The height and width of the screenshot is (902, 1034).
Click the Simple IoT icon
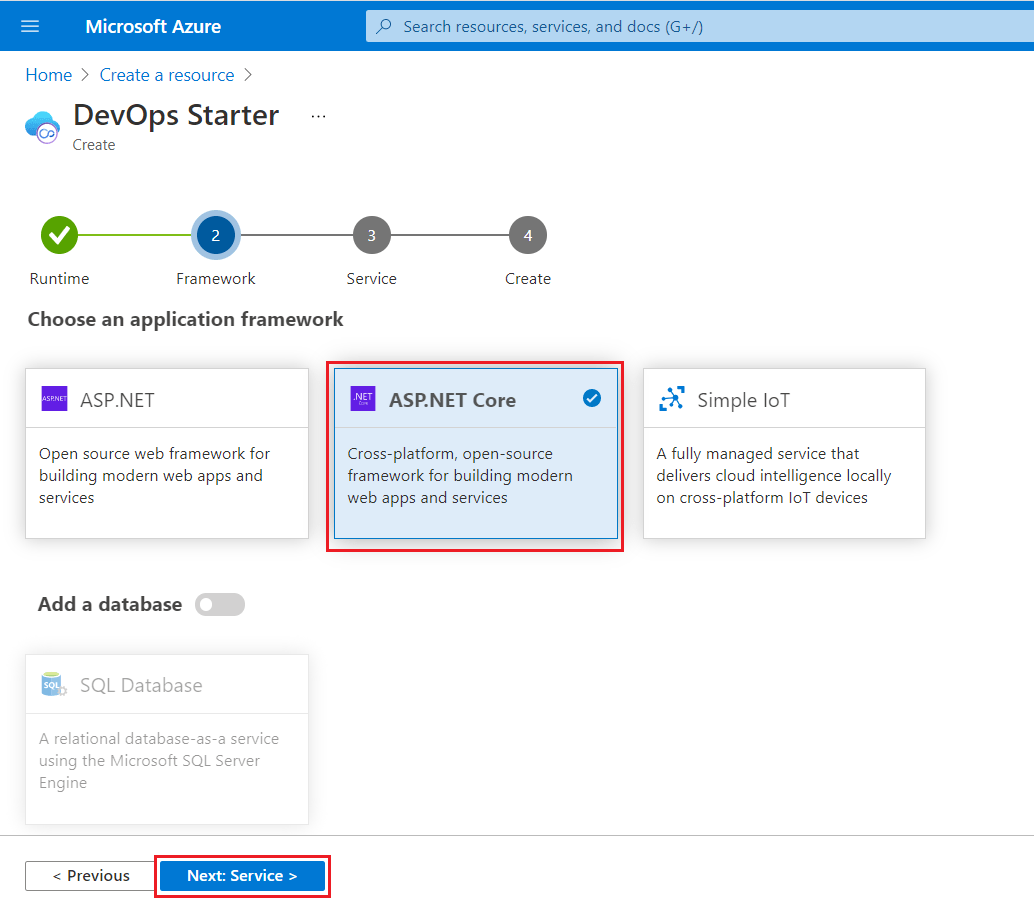[x=672, y=398]
